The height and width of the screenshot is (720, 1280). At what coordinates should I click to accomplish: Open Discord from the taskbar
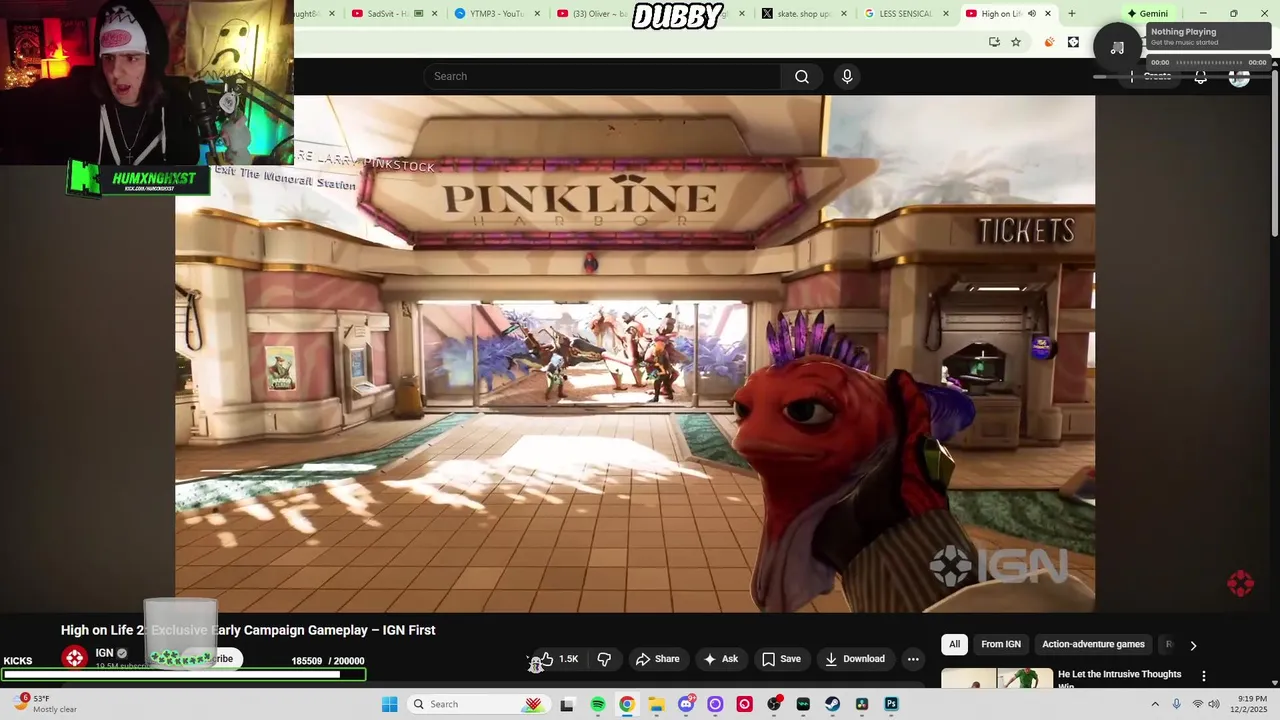pyautogui.click(x=686, y=704)
